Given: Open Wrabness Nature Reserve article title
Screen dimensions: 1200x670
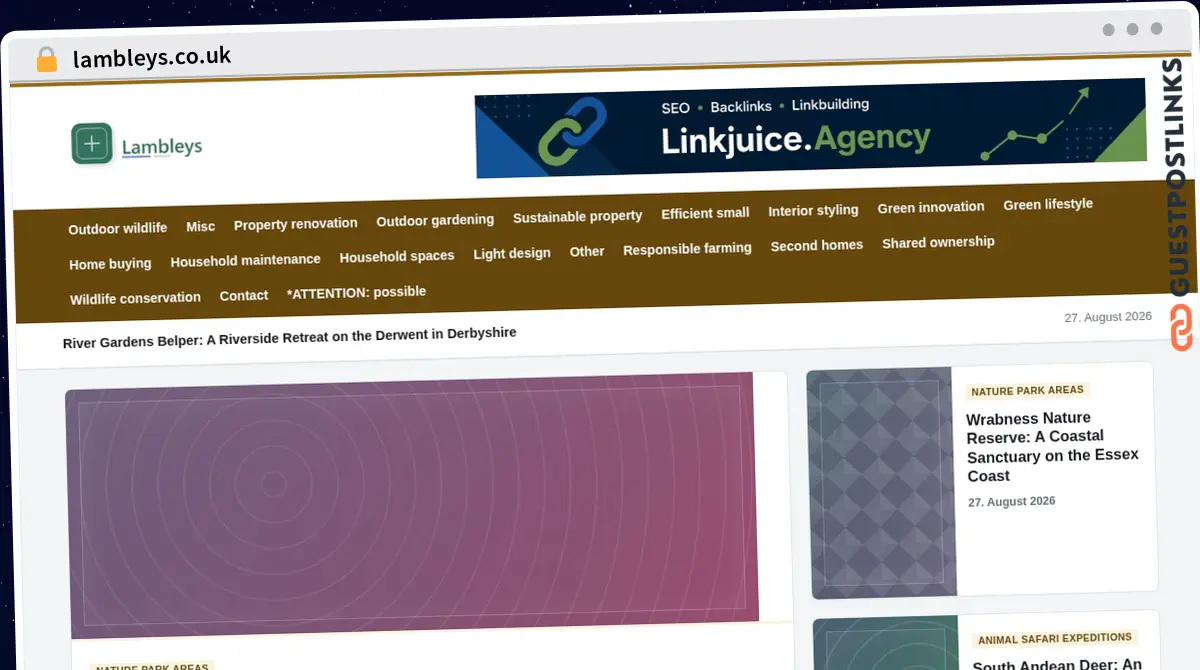Looking at the screenshot, I should [1052, 446].
